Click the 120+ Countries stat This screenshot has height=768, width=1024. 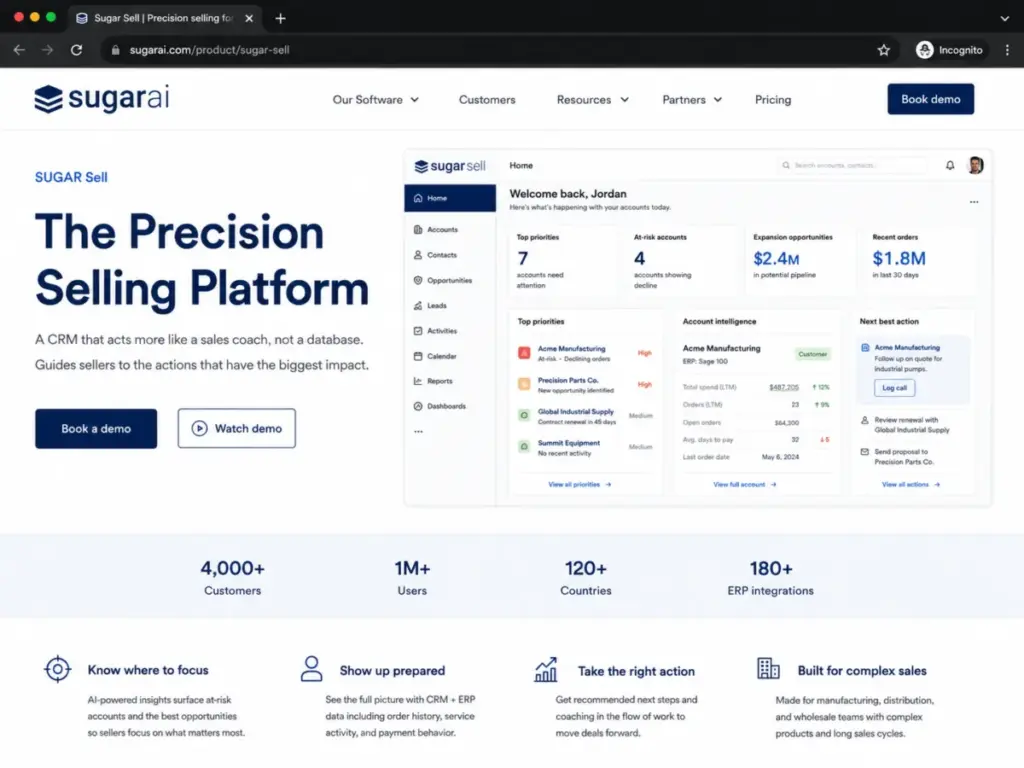[x=586, y=577]
